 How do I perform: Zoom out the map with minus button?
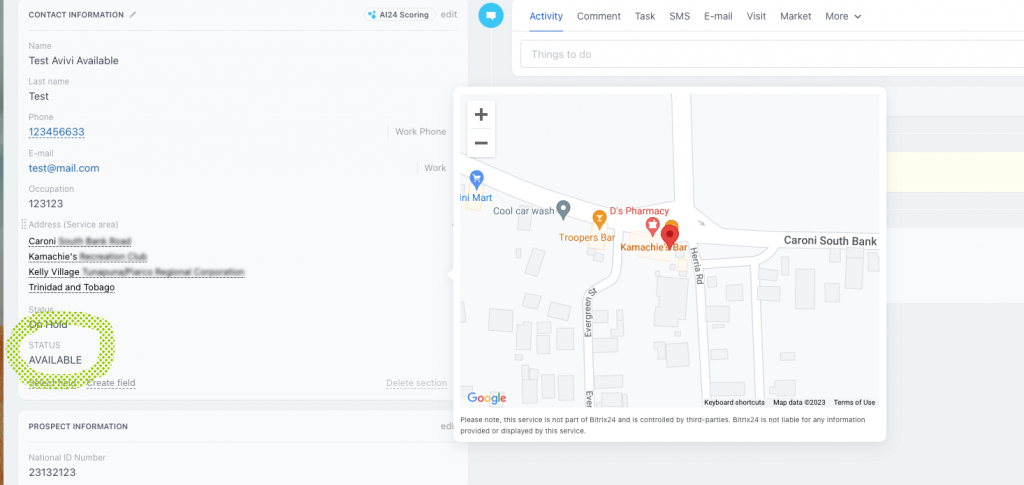click(x=481, y=143)
